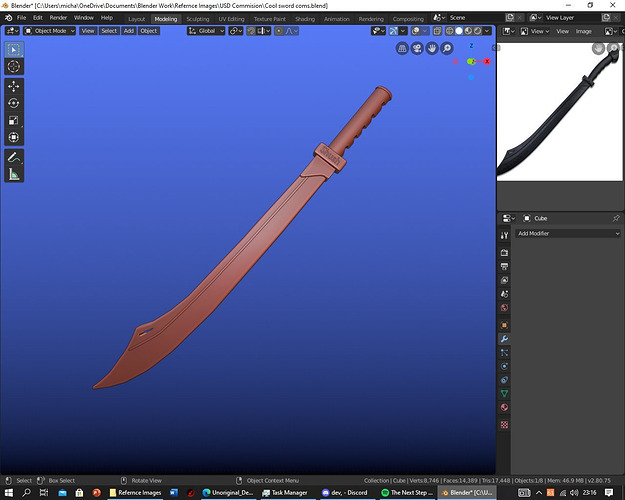Click the camera view button in viewport
This screenshot has width=625, height=500.
(x=417, y=49)
